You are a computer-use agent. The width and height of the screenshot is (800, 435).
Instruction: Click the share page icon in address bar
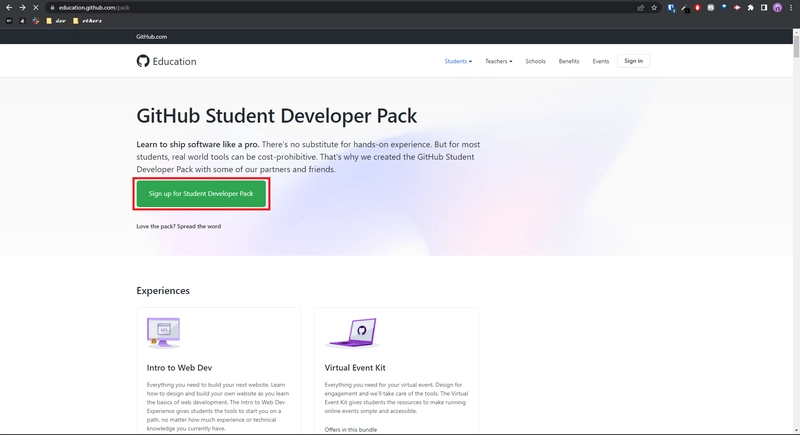pos(640,7)
